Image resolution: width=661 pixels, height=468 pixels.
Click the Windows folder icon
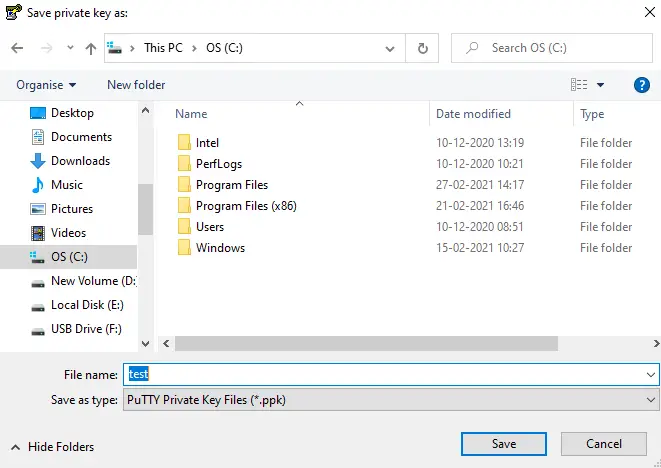tap(184, 248)
